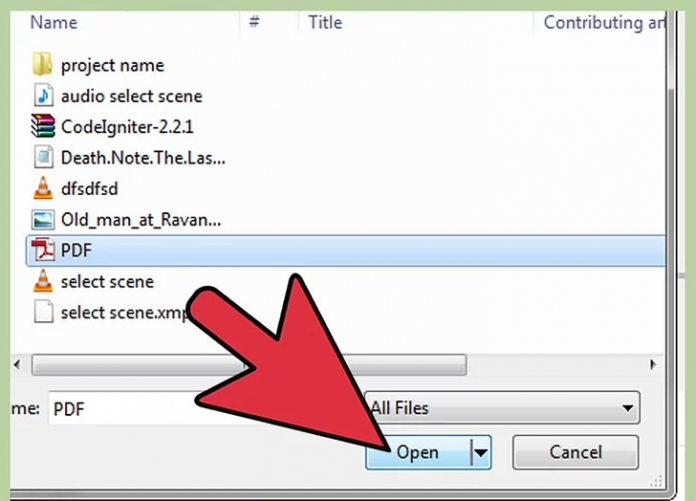Click the audio select scene music icon
The image size is (696, 501).
pyautogui.click(x=43, y=95)
